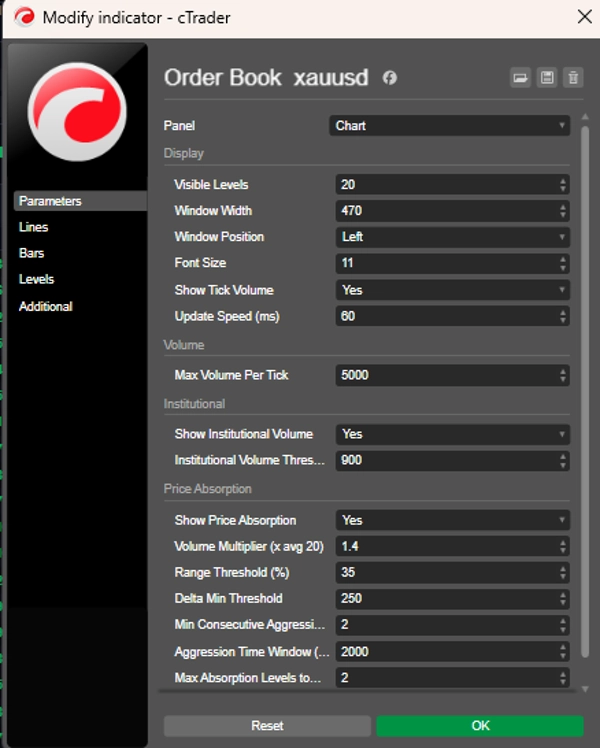The image size is (600, 748).
Task: Increase Visible Levels with the up arrow
Action: [x=563, y=181]
